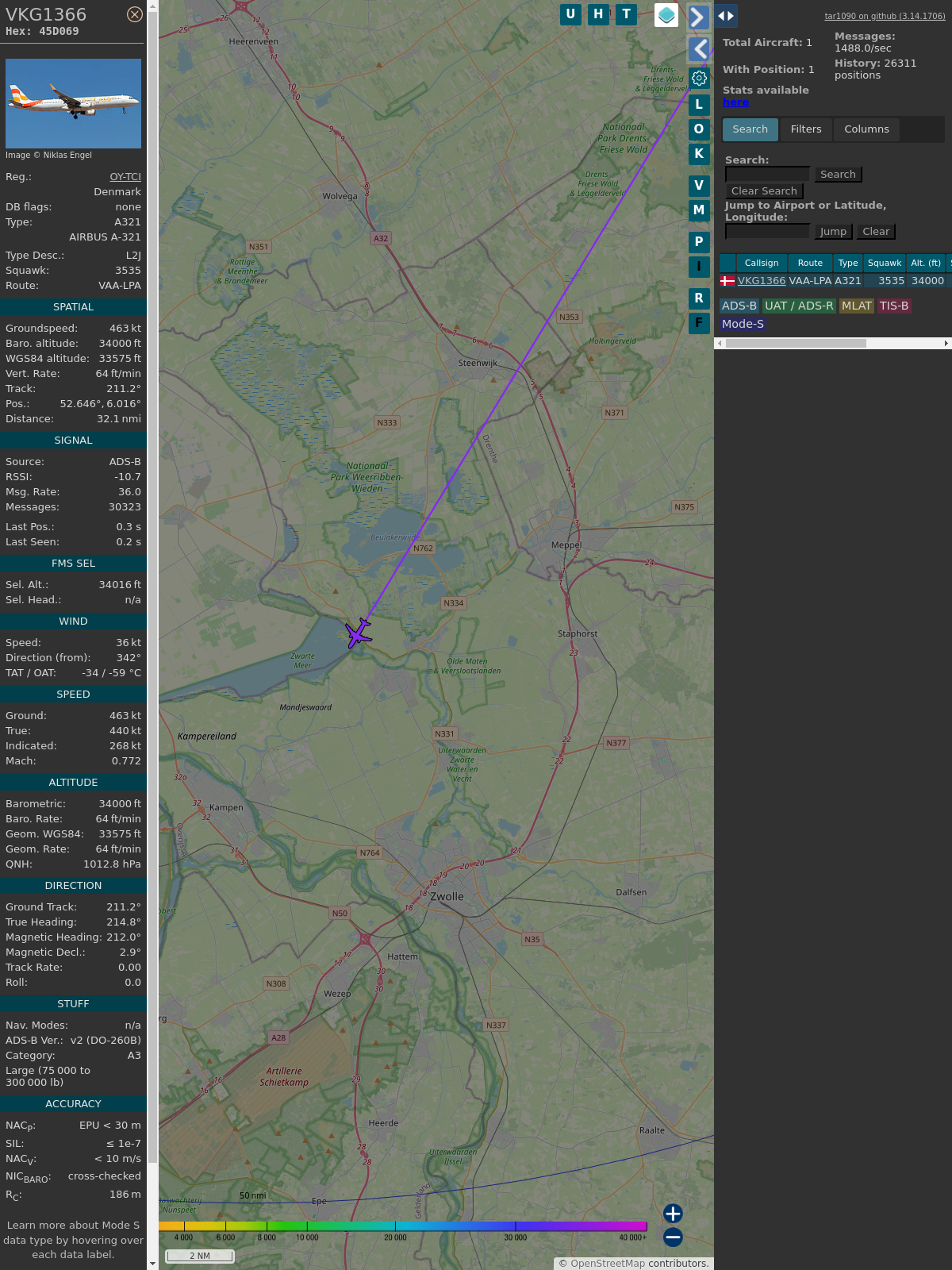Image resolution: width=952 pixels, height=1270 pixels.
Task: Toggle the L labels map button
Action: pos(699,105)
